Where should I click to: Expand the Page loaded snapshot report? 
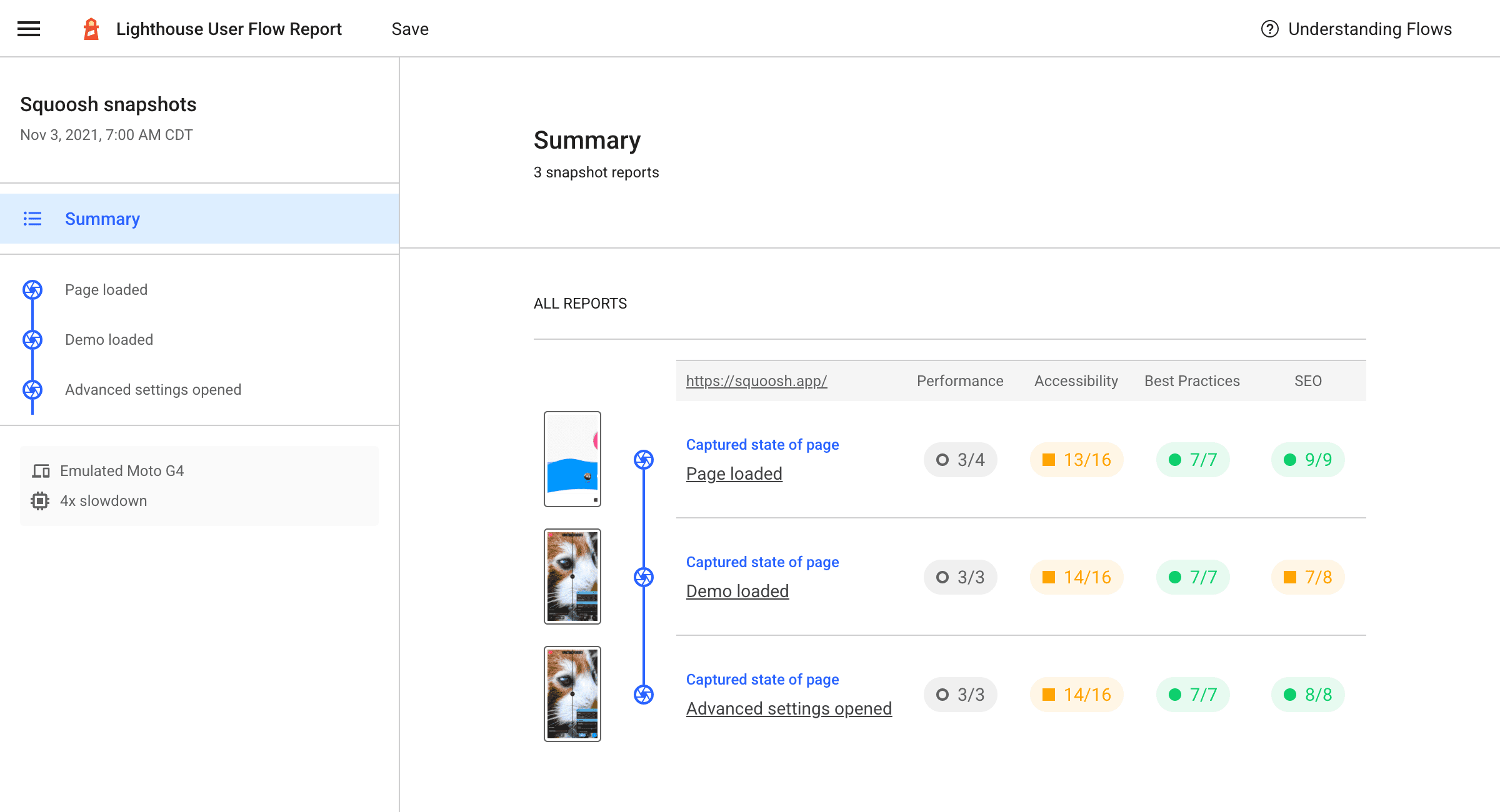click(x=735, y=473)
